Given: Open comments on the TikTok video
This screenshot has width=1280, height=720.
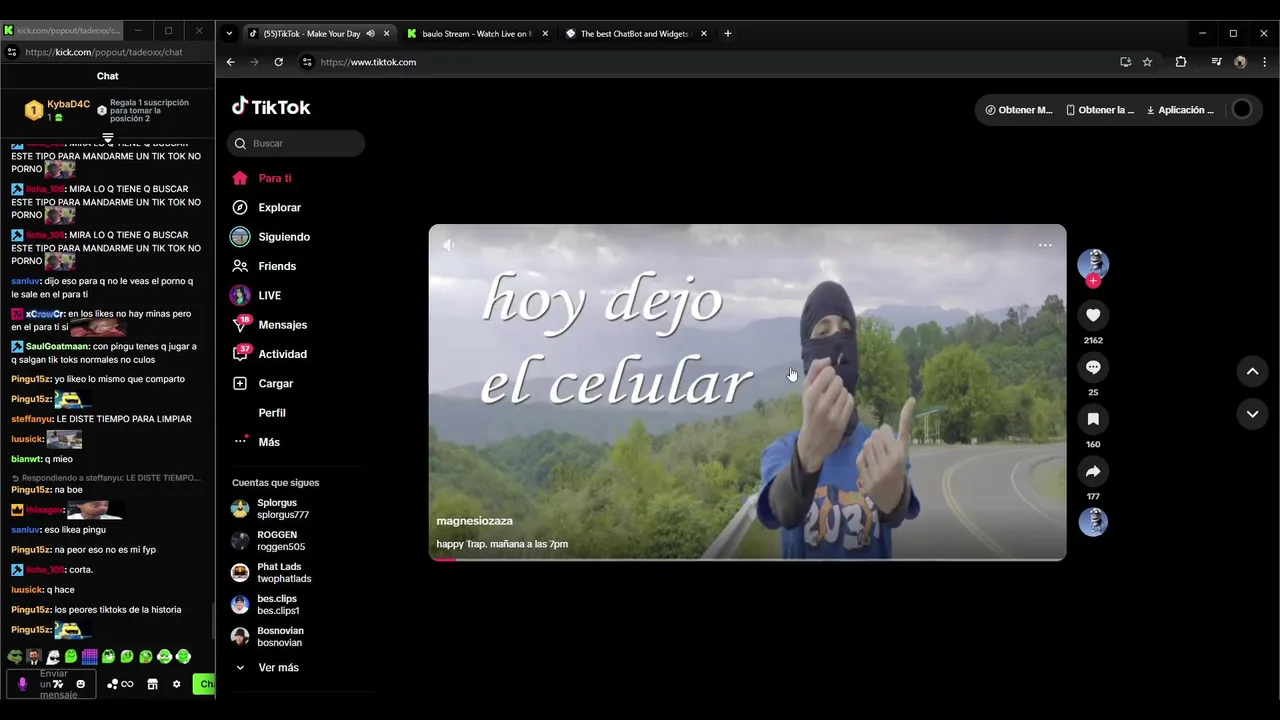Looking at the screenshot, I should tap(1093, 367).
